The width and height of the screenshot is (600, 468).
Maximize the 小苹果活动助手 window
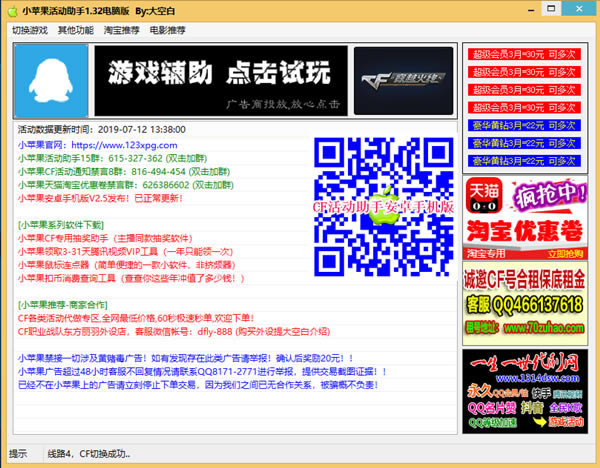pyautogui.click(x=551, y=9)
